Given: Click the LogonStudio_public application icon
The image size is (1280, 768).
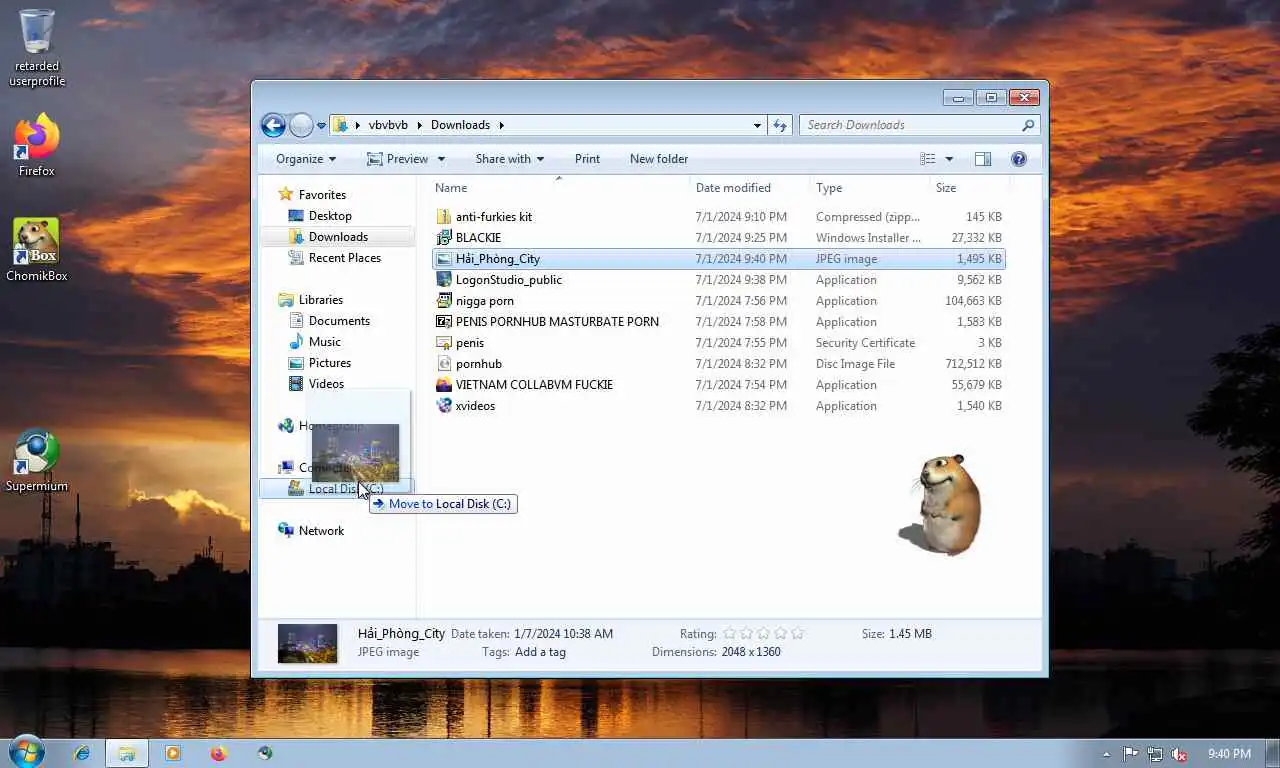Looking at the screenshot, I should [444, 280].
